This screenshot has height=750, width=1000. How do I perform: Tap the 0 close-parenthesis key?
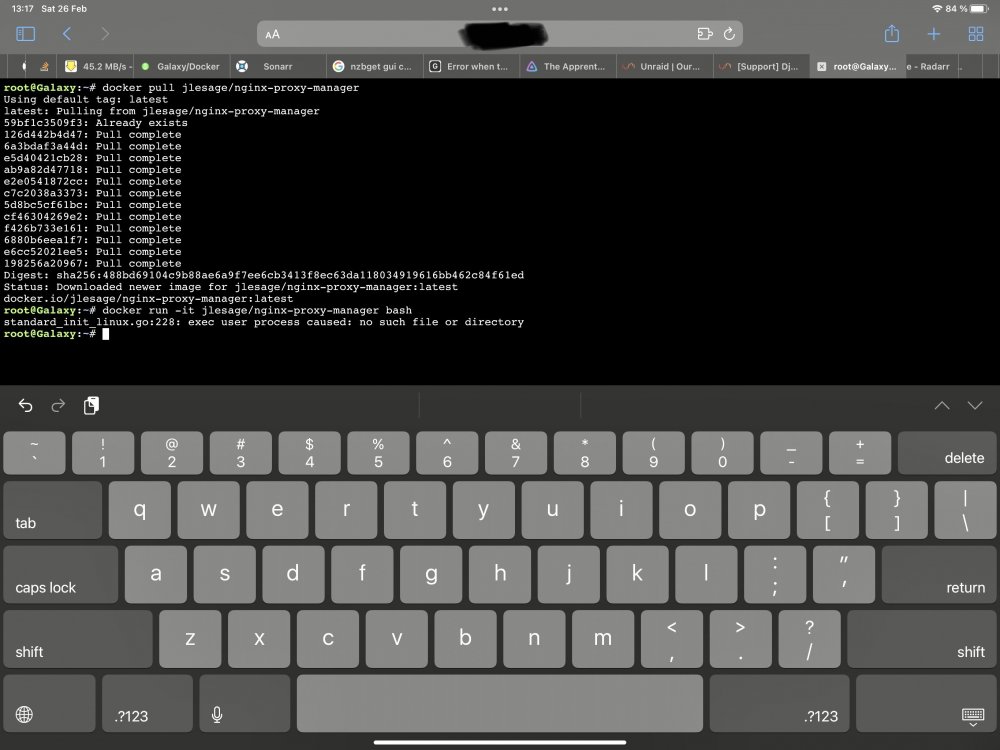pyautogui.click(x=722, y=453)
